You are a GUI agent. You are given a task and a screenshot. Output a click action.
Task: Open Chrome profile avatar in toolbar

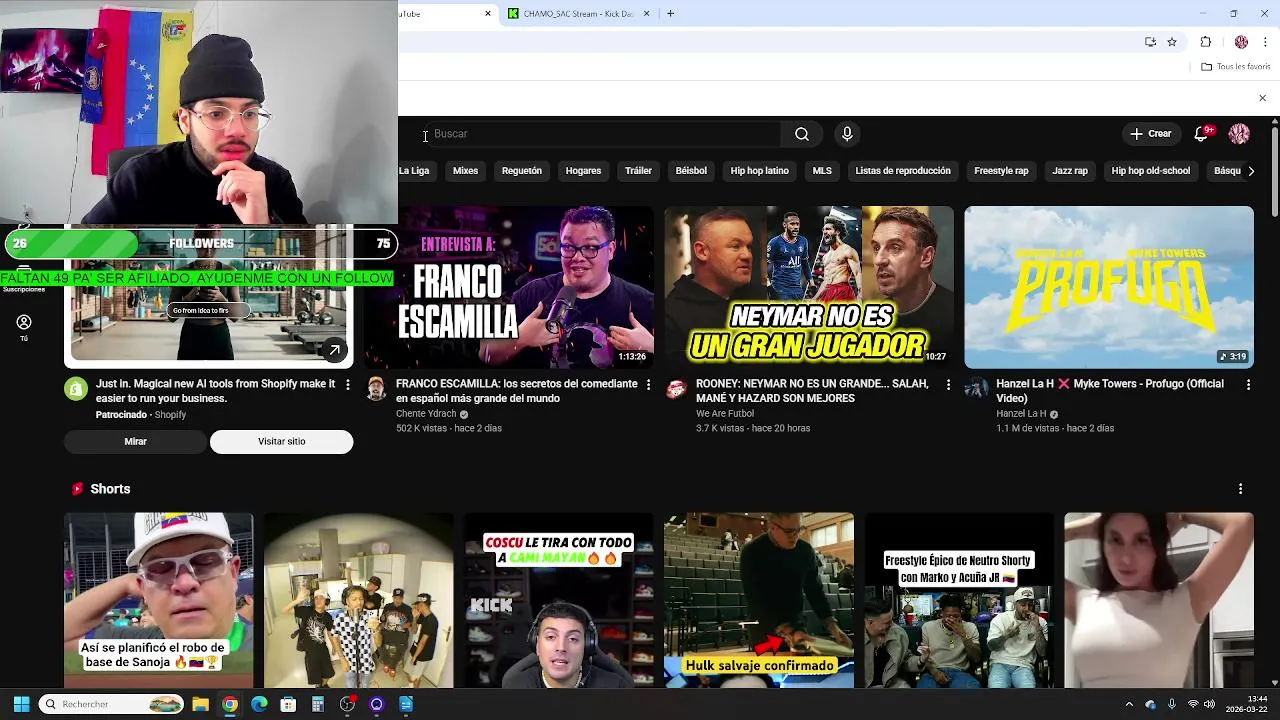pyautogui.click(x=1241, y=42)
